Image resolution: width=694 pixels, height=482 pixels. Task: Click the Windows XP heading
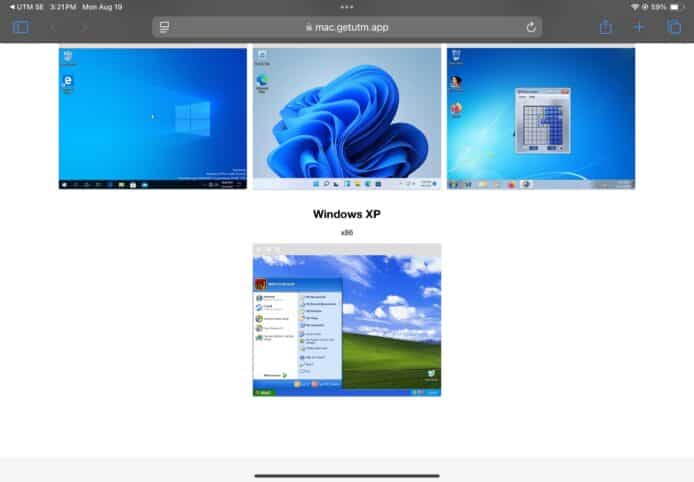[347, 214]
